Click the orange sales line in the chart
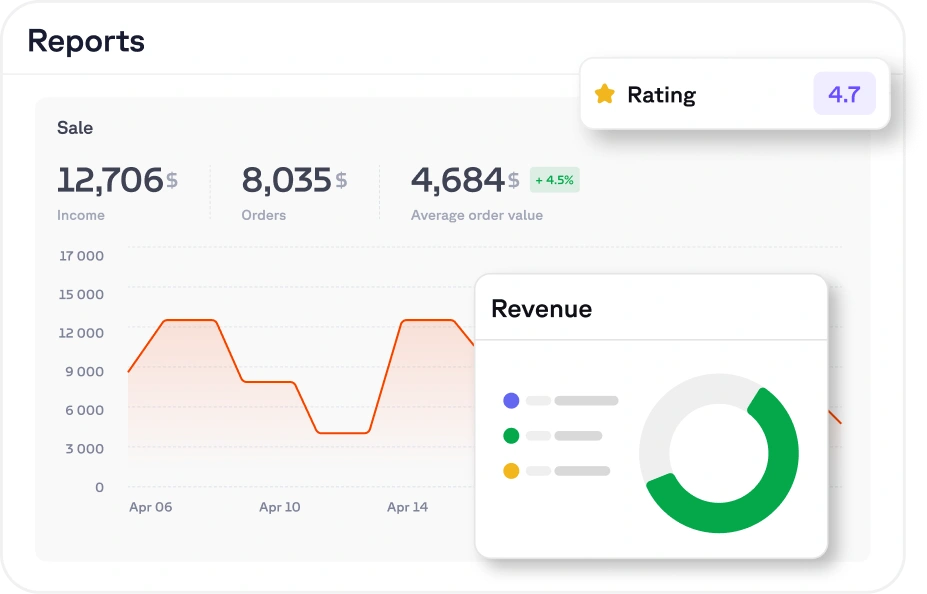The height and width of the screenshot is (594, 927). click(268, 382)
